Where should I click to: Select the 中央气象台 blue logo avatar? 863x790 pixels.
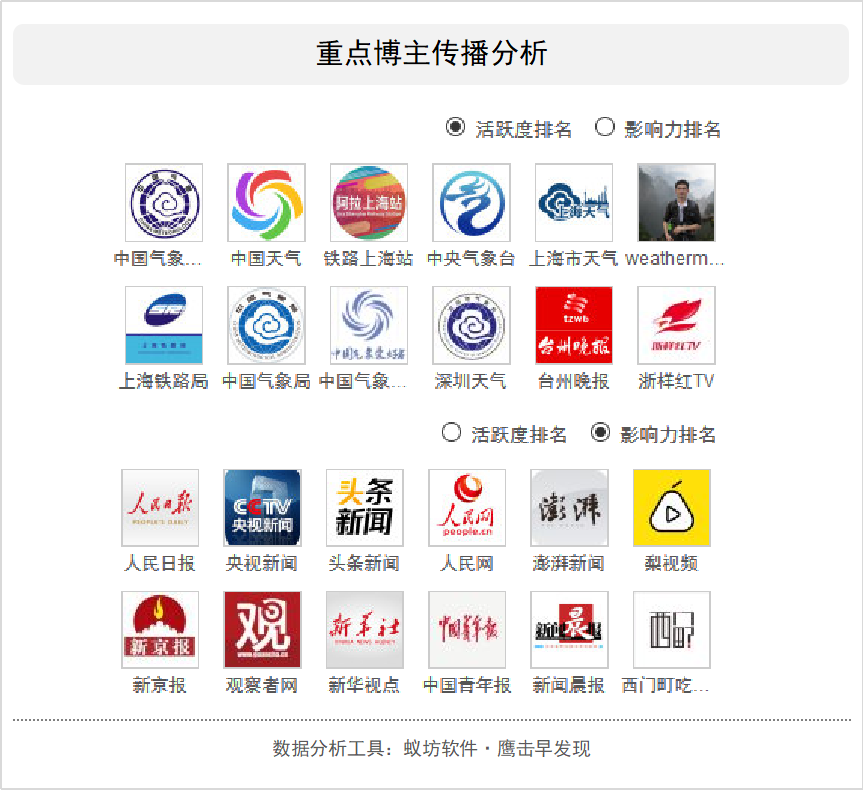[x=471, y=203]
